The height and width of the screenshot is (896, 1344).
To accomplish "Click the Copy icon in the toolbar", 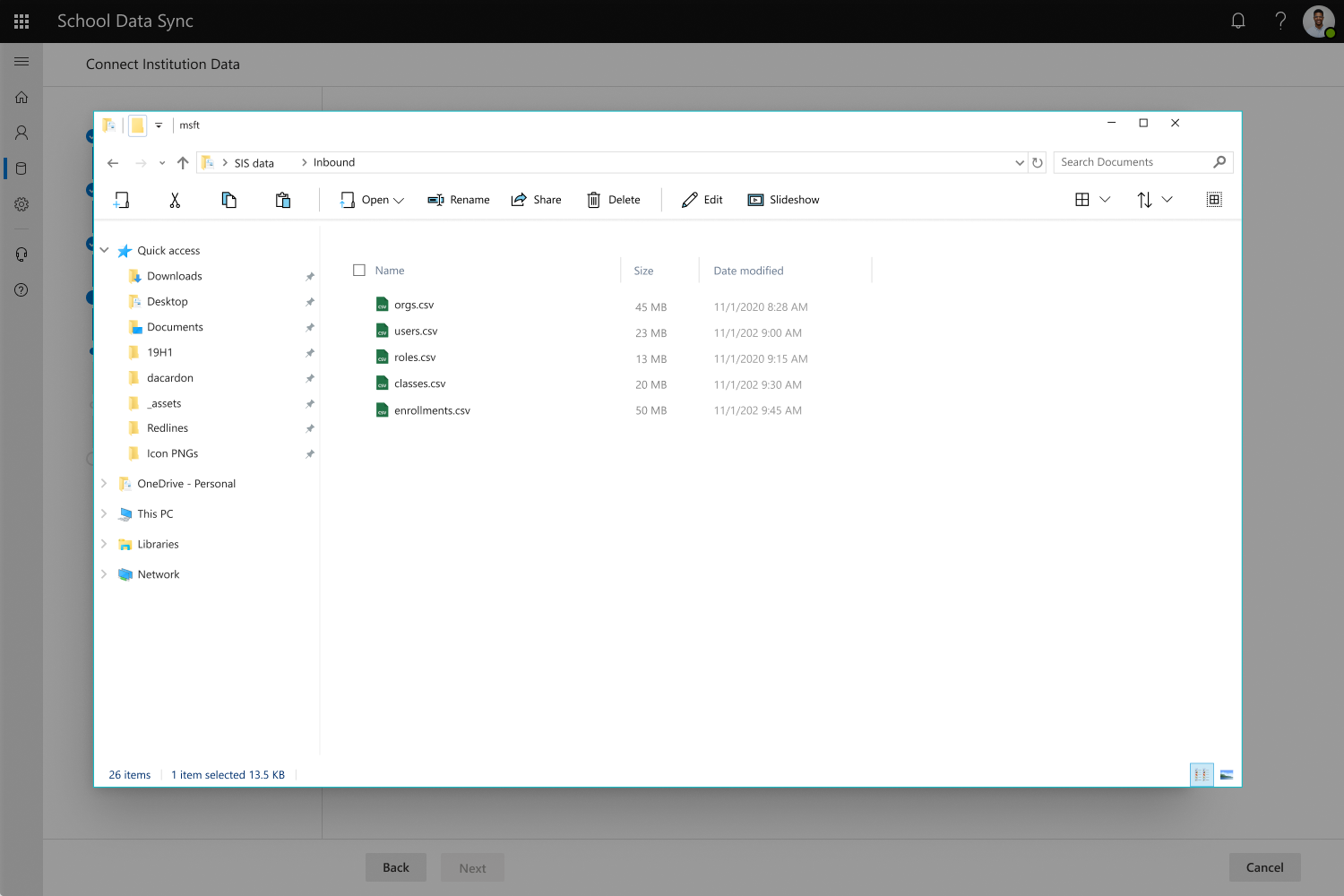I will (229, 200).
